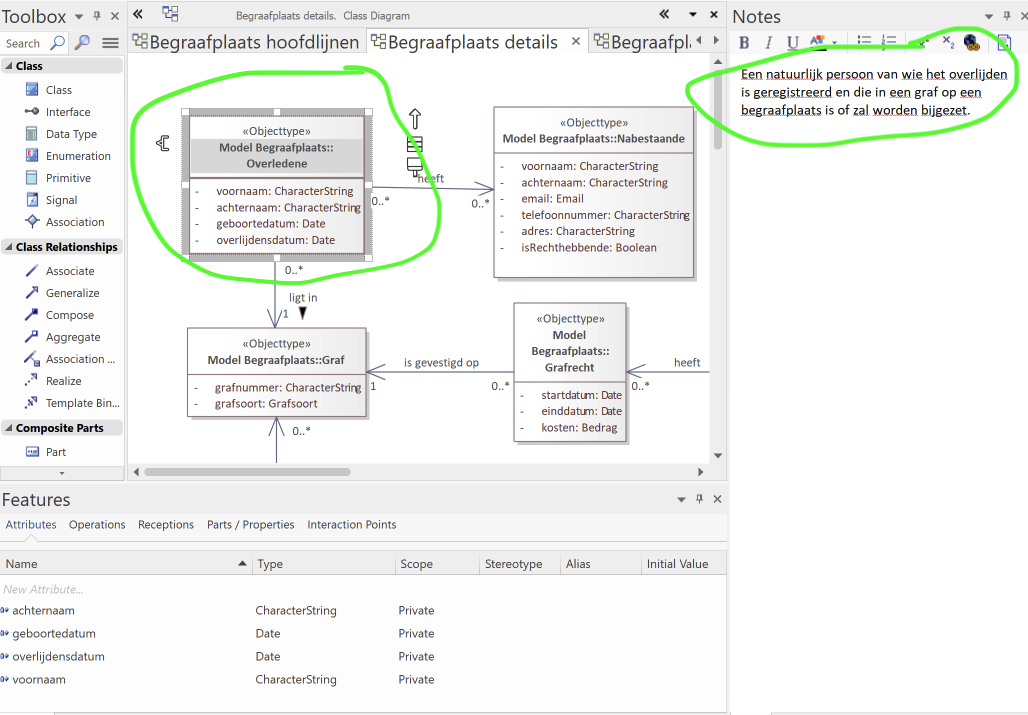
Task: Collapse the Class Relationships toolbox section
Action: (x=8, y=247)
